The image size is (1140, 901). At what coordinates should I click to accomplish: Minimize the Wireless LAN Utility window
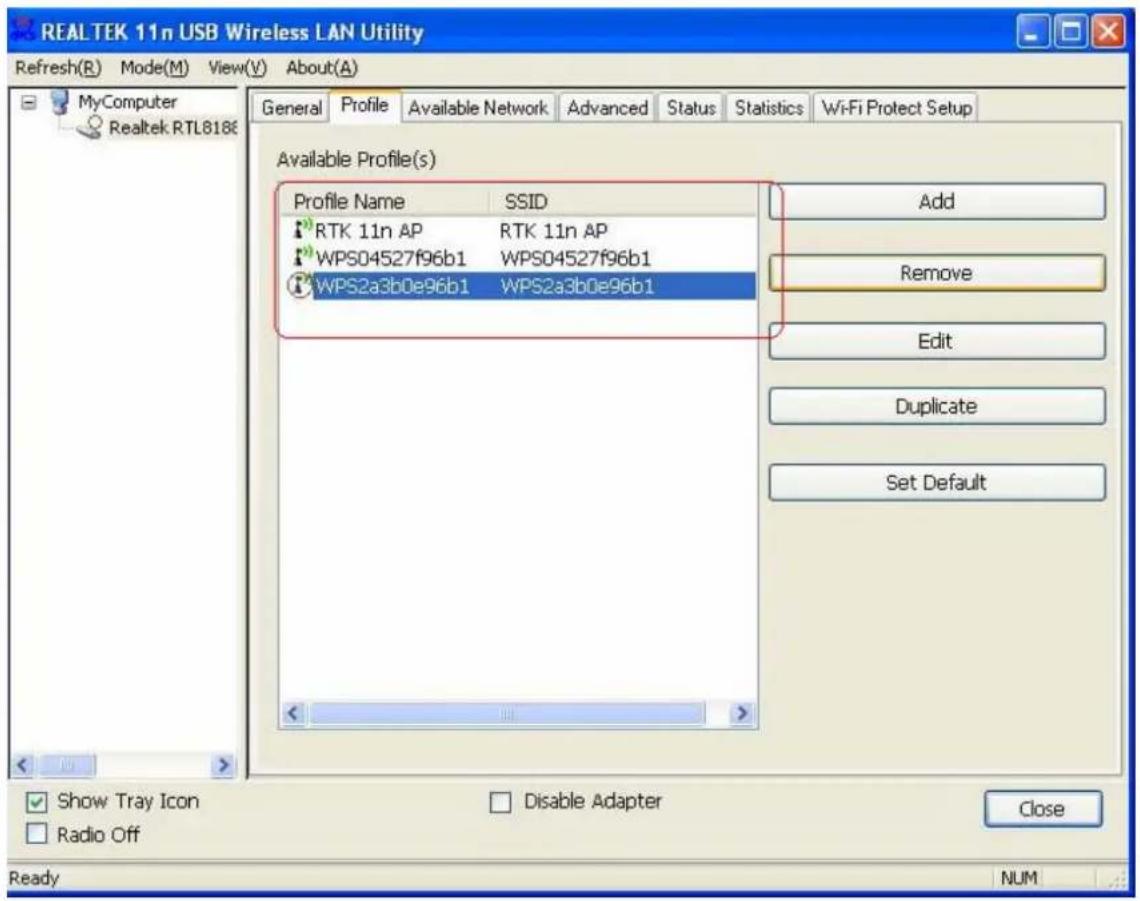[1032, 32]
